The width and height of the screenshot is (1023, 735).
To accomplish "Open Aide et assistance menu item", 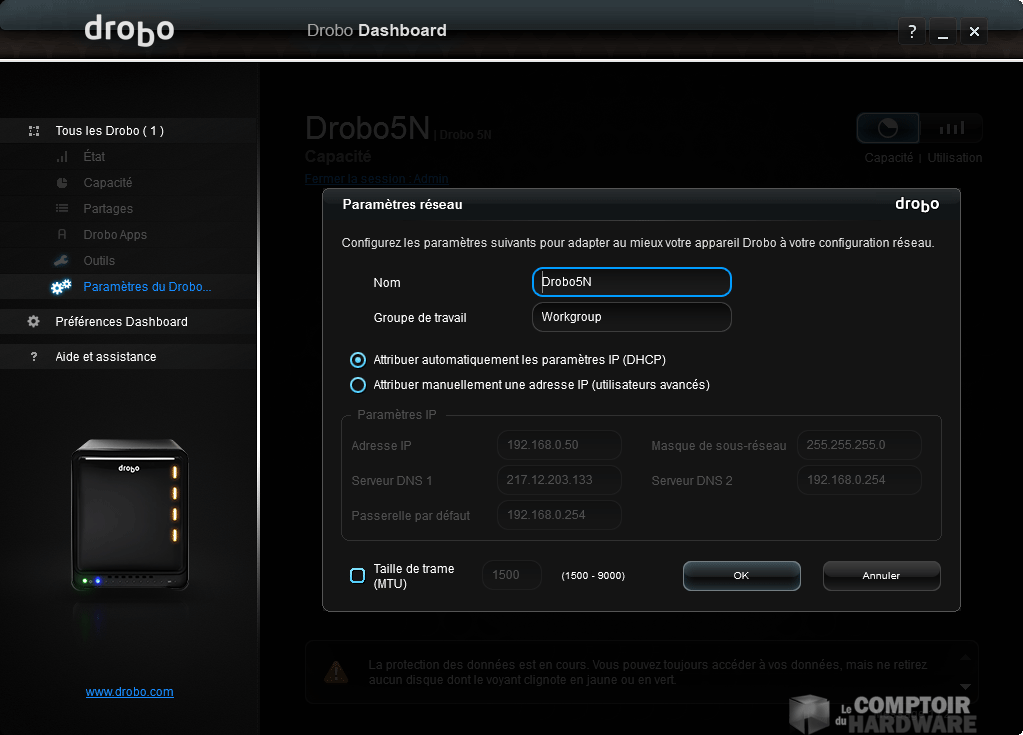I will (x=105, y=357).
